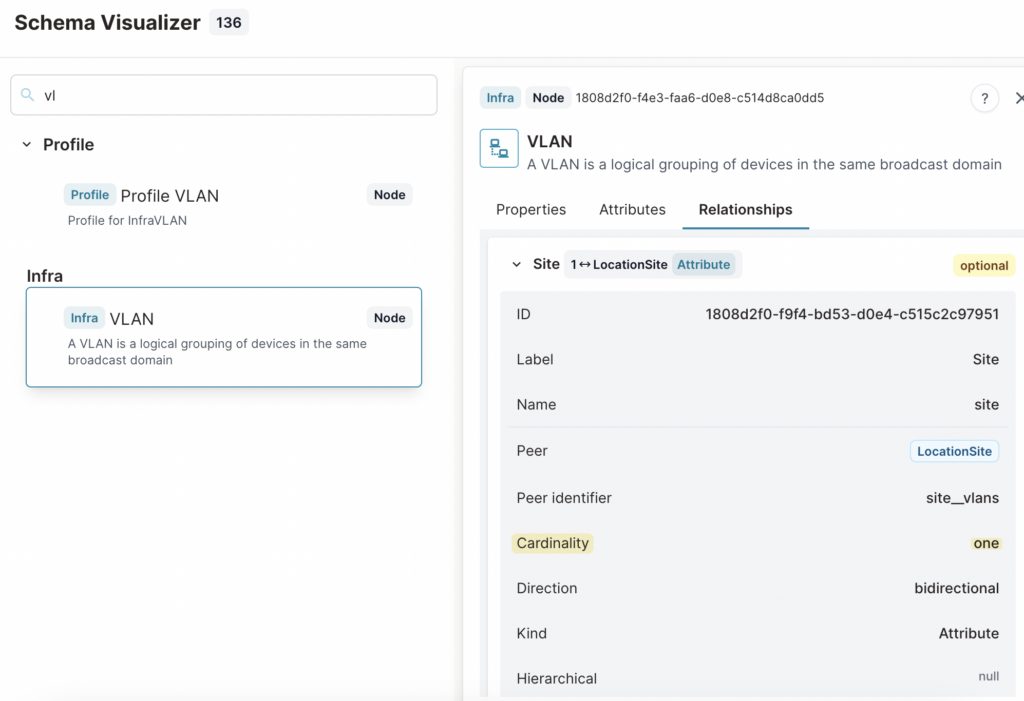Click the Peer identifier value site__vlans

click(x=962, y=498)
